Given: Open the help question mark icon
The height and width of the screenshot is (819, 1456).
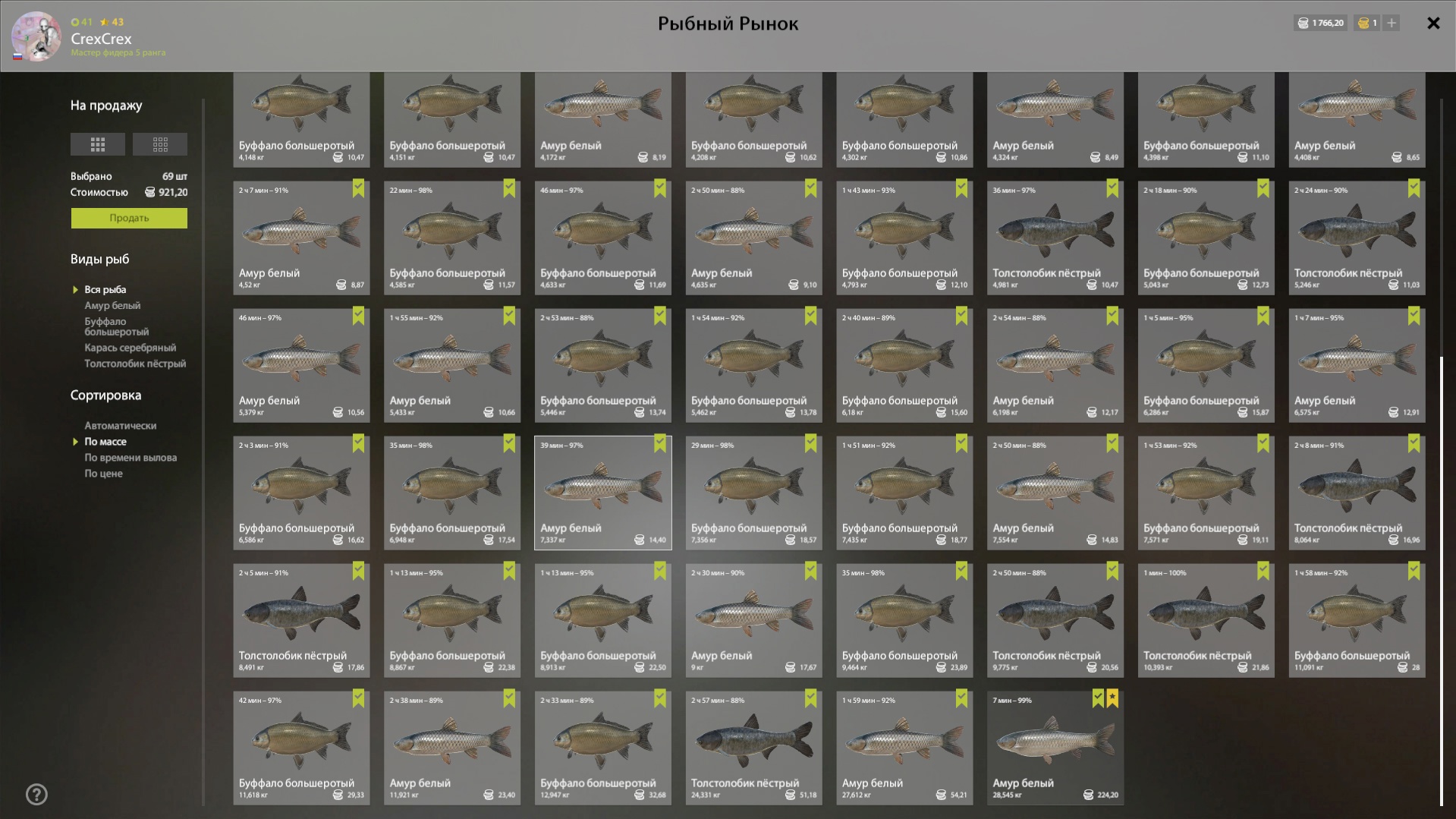Looking at the screenshot, I should (36, 795).
